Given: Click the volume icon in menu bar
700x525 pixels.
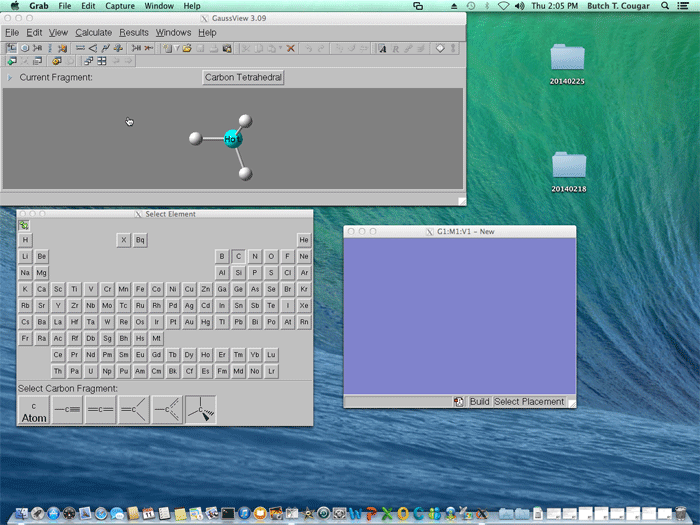Looking at the screenshot, I should 519,6.
